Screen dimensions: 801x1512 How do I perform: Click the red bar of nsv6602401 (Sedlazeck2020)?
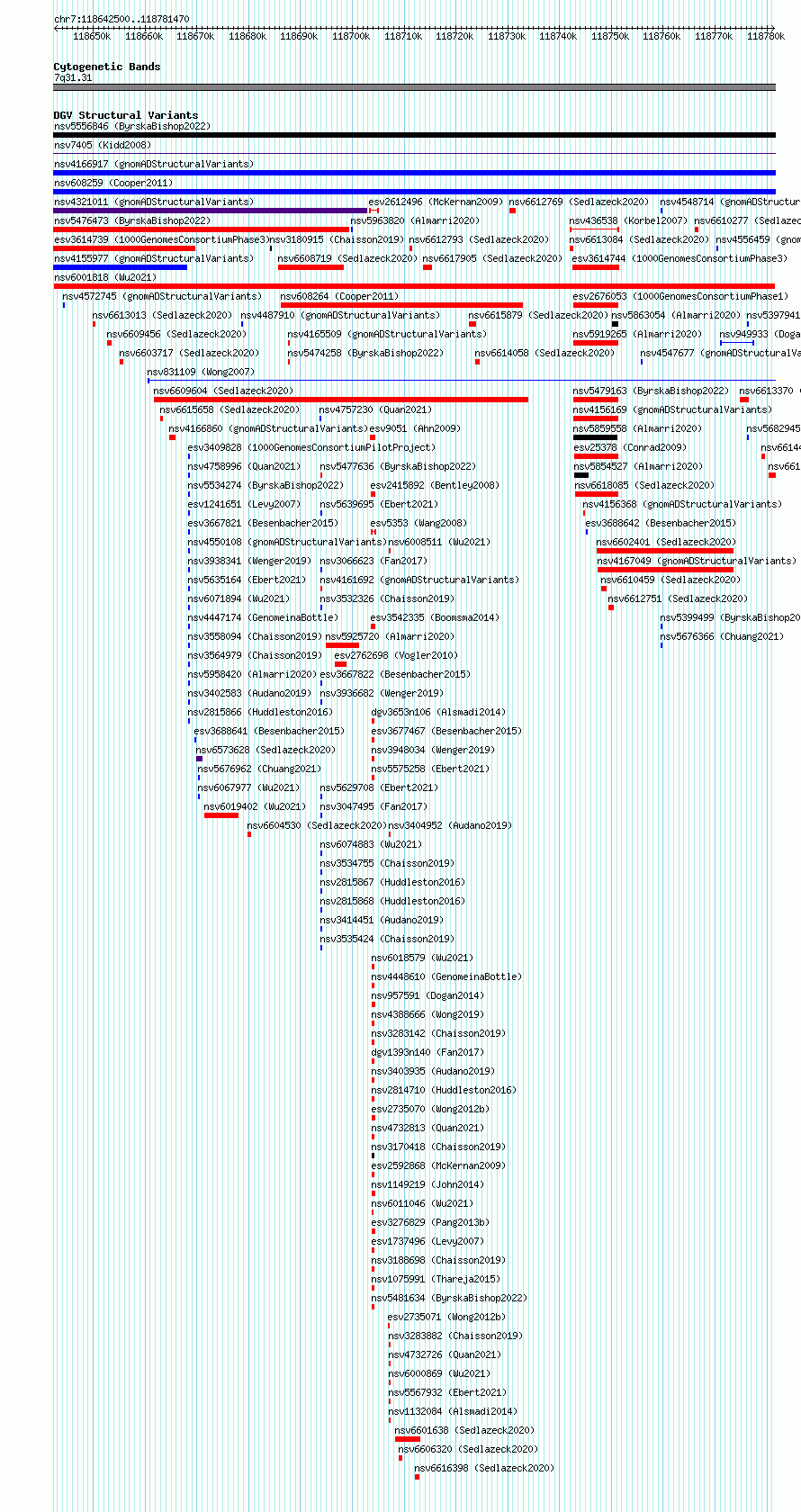point(664,551)
